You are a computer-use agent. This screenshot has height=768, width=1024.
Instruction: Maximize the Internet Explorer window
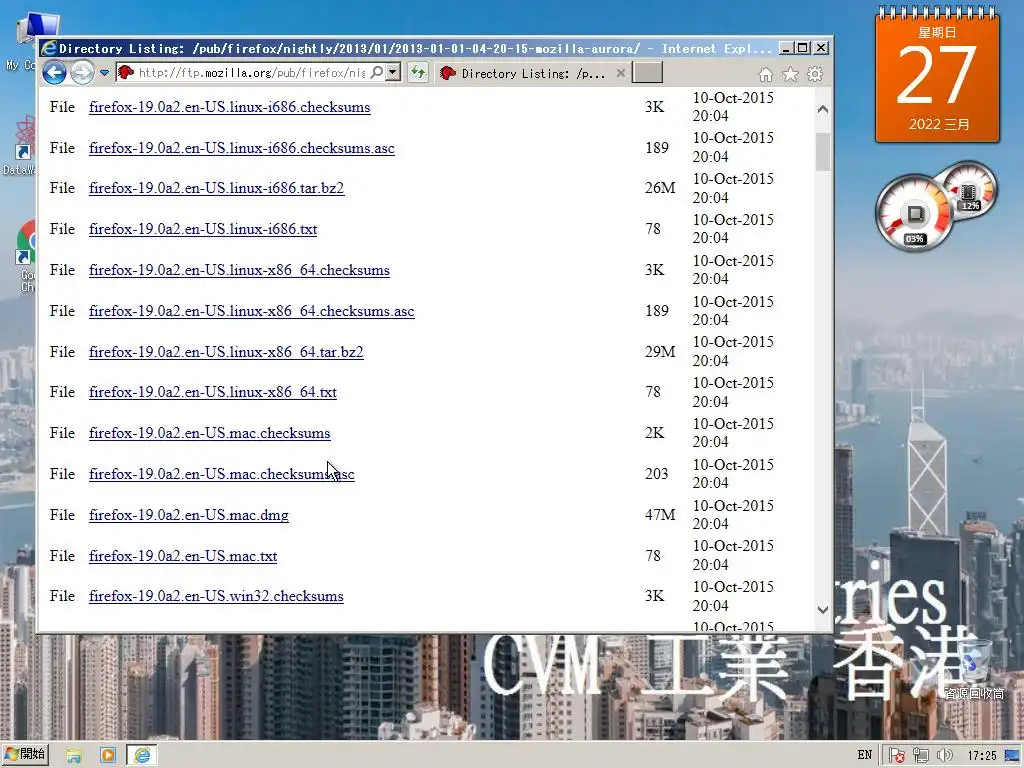pyautogui.click(x=803, y=48)
